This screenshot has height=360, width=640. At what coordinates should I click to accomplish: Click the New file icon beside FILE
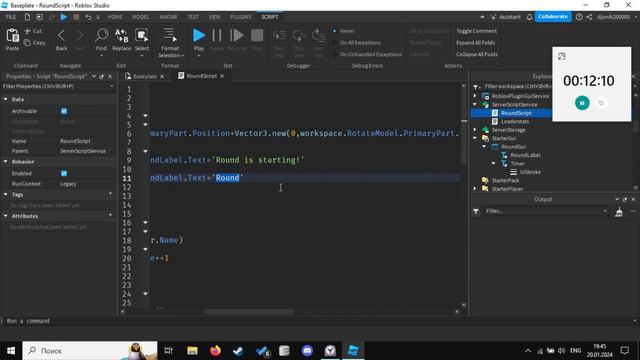pos(27,17)
